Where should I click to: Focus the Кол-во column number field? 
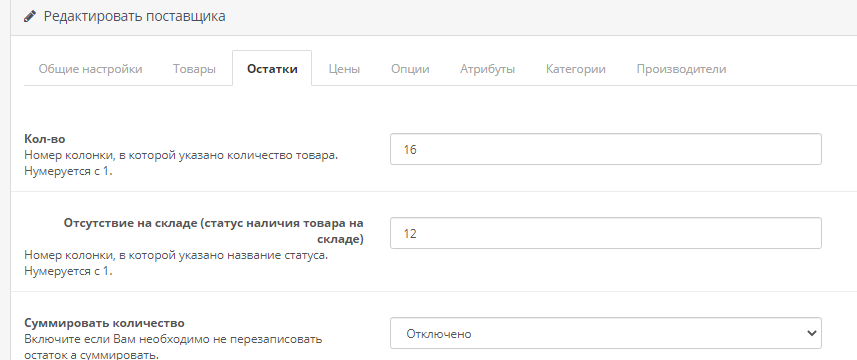point(606,149)
